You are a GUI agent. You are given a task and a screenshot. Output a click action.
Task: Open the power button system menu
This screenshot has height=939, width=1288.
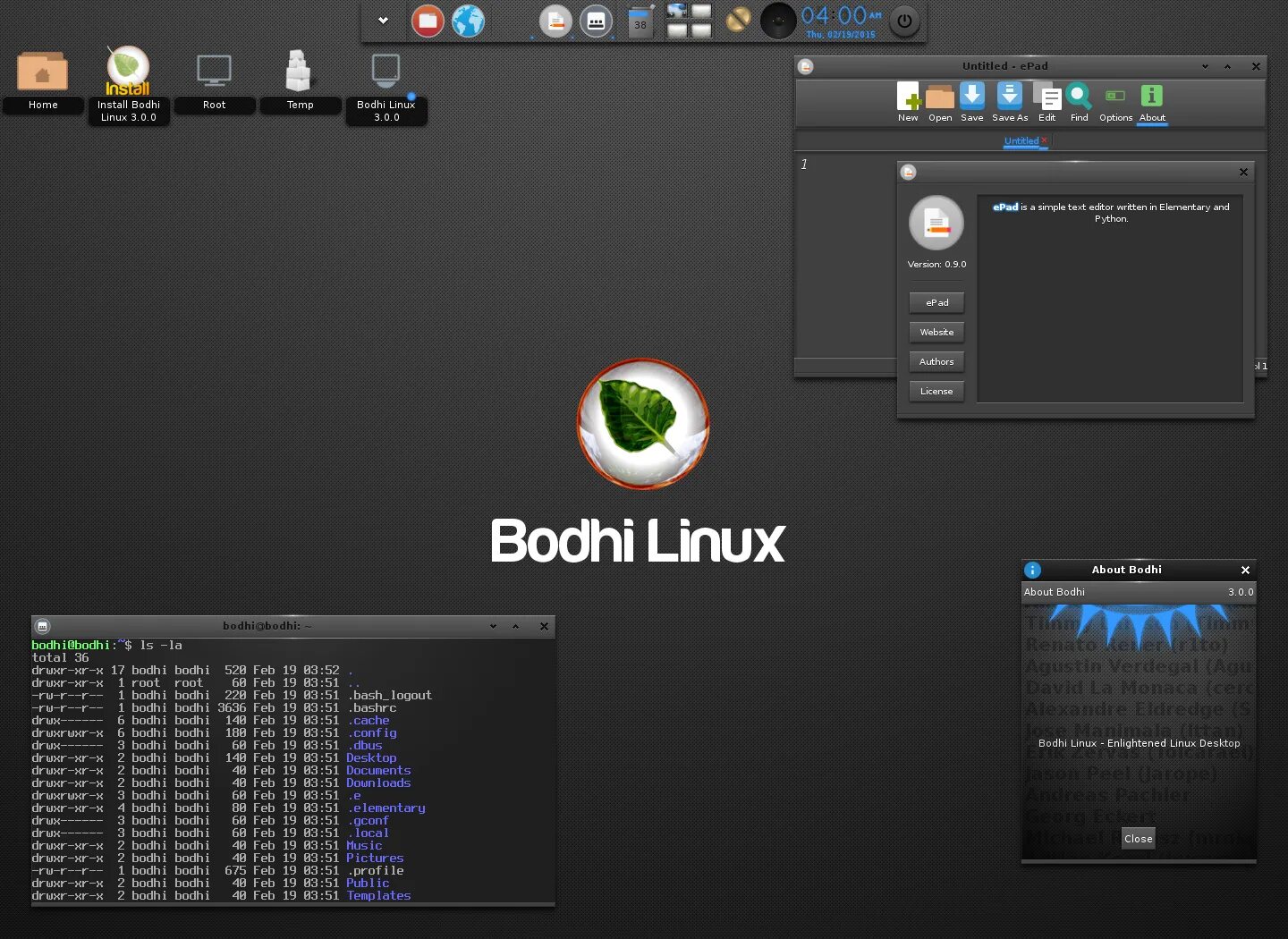(904, 21)
